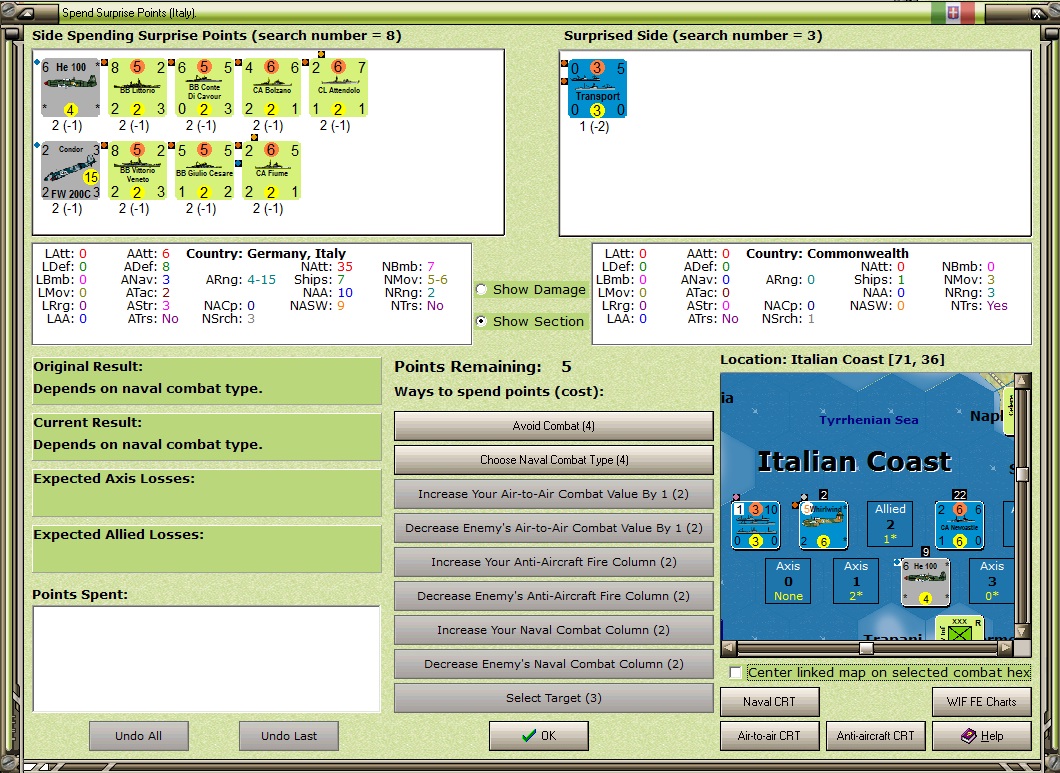
Task: Click the map vertical scrollbar thumb
Action: pos(1022,473)
